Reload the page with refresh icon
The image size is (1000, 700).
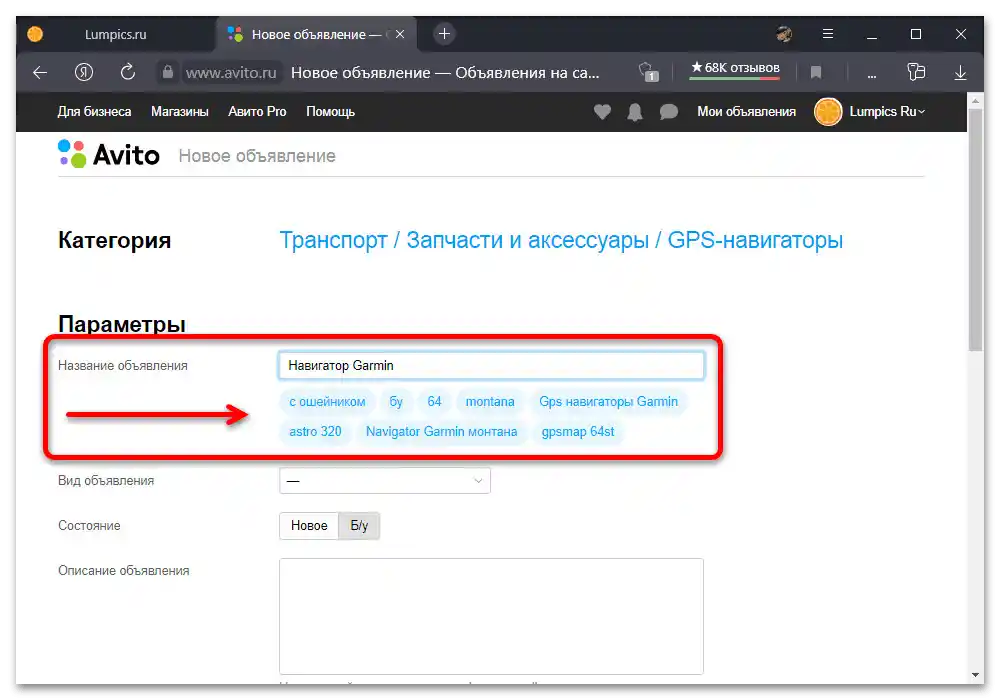[128, 72]
